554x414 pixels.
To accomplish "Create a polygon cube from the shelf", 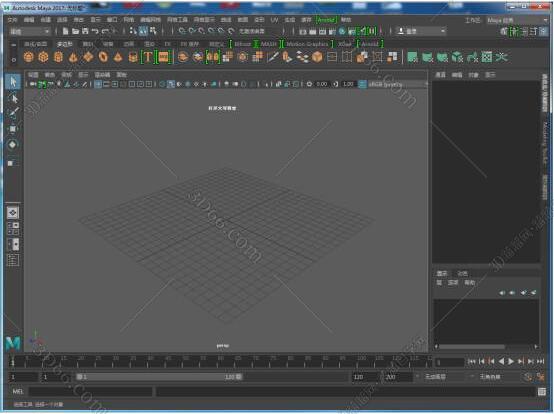I will pos(43,57).
